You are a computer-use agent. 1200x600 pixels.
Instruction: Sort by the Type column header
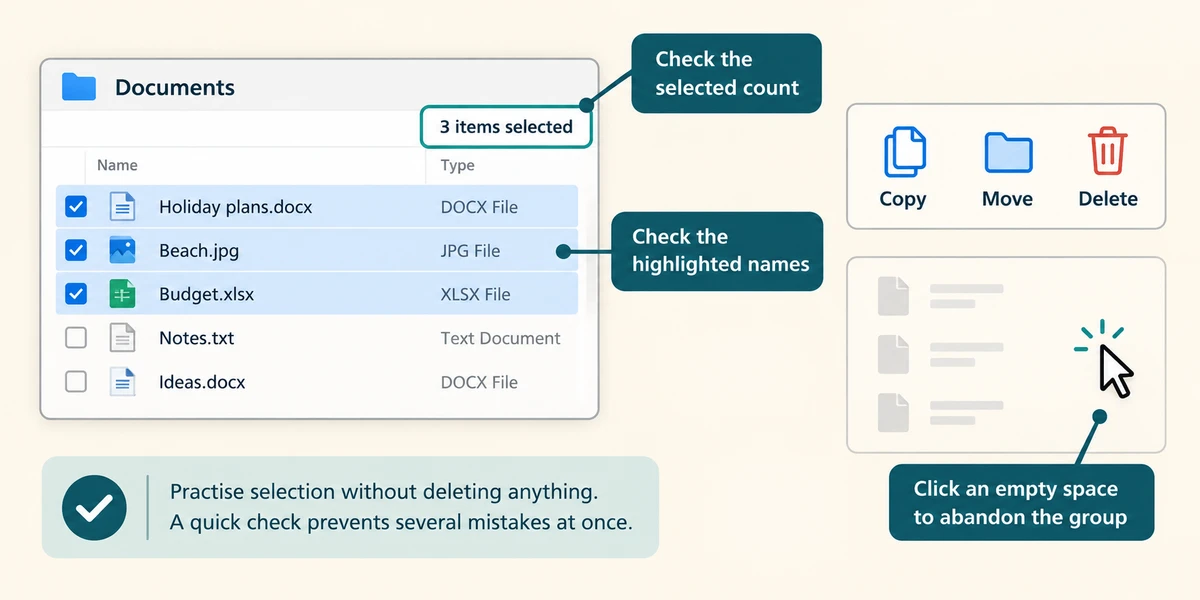[x=457, y=165]
